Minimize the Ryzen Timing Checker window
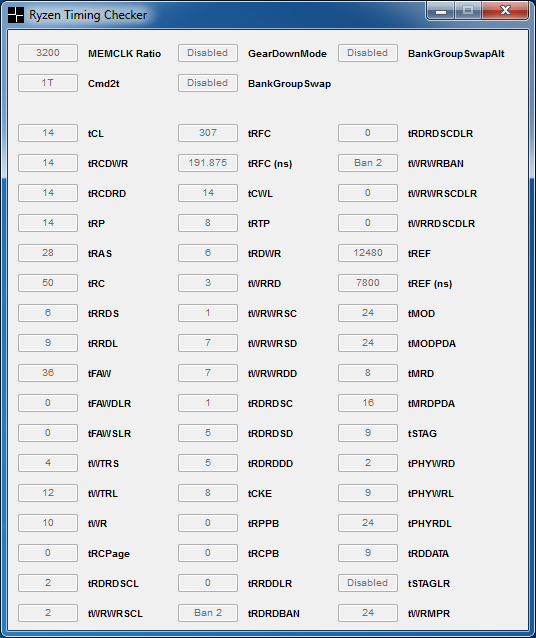The image size is (536, 638). [441, 11]
